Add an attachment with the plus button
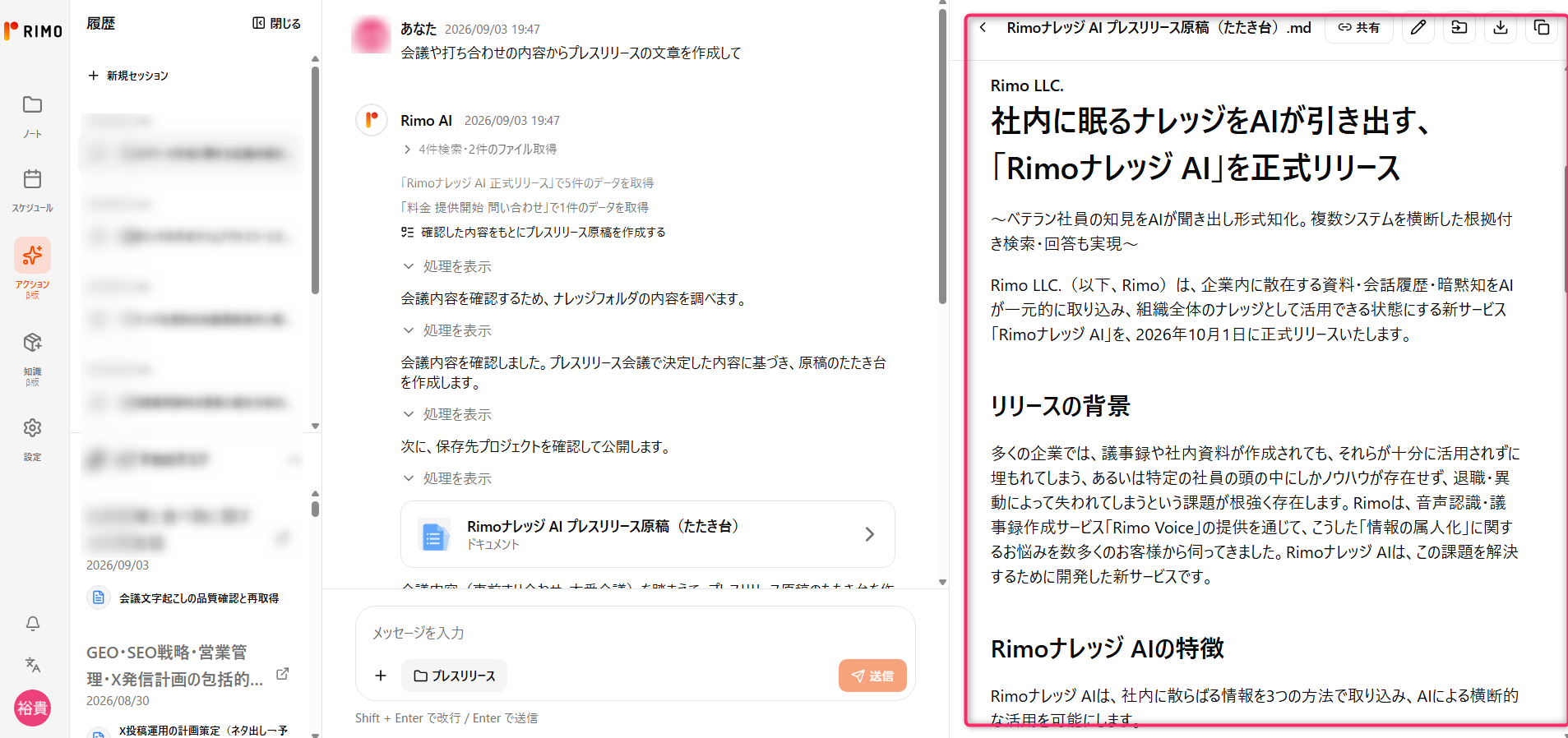This screenshot has height=738, width=1568. point(381,676)
